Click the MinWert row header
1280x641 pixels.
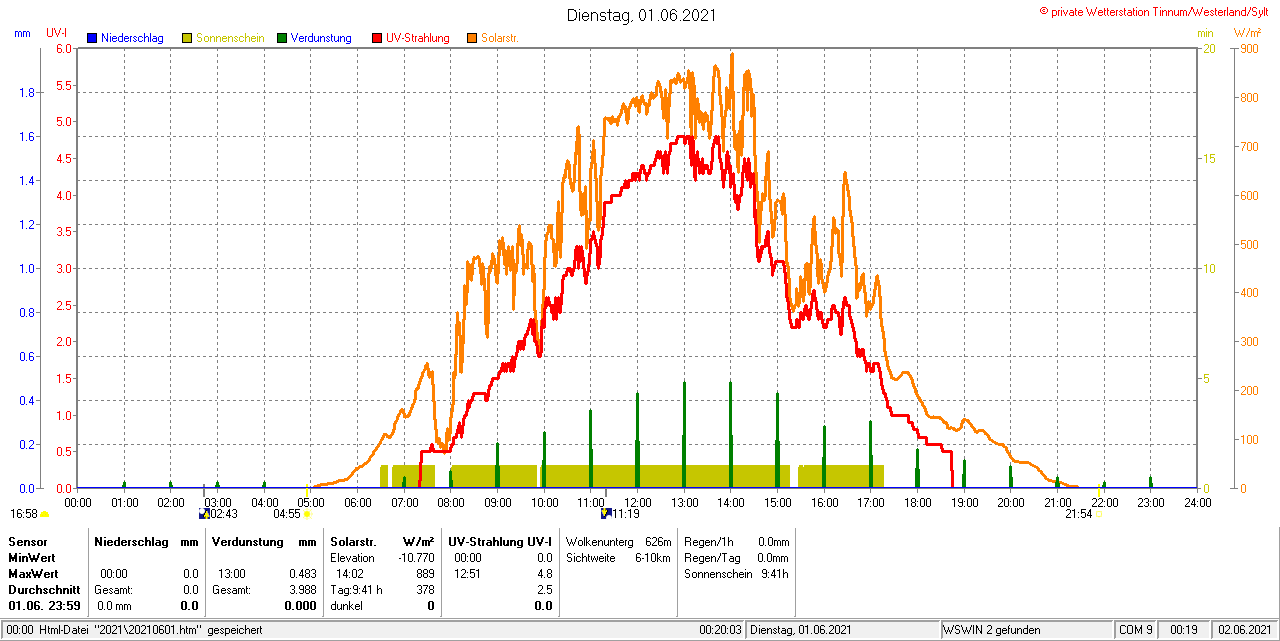(32, 557)
